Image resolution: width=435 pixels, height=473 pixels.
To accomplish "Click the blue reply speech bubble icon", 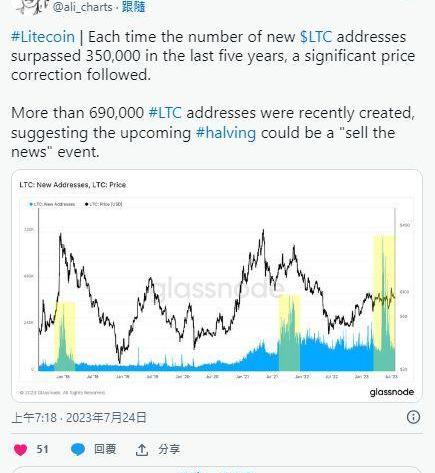I will 78,450.
